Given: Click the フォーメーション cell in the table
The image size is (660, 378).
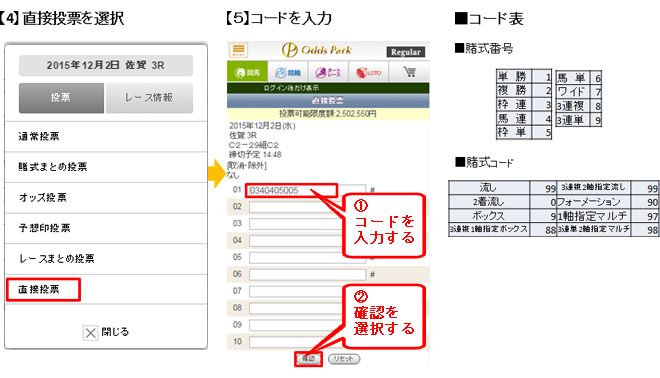Looking at the screenshot, I should point(593,202).
